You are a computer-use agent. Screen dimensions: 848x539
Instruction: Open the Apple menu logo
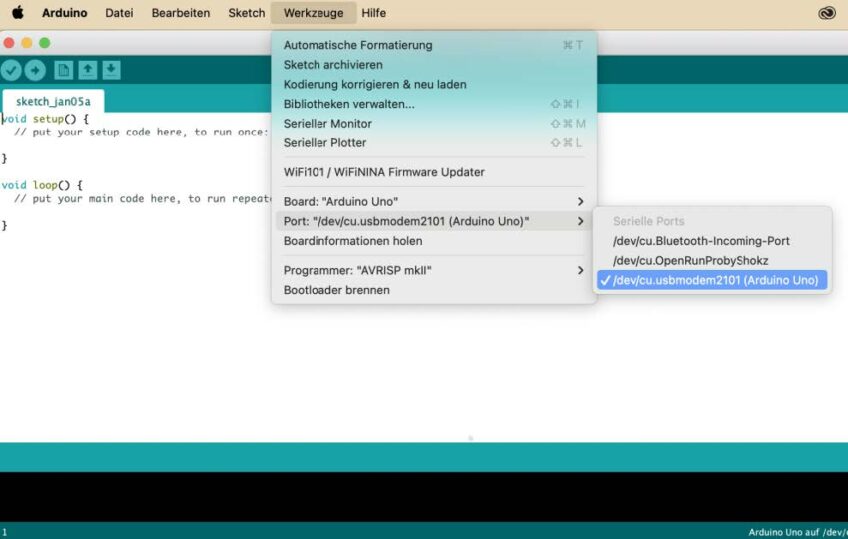pos(17,13)
